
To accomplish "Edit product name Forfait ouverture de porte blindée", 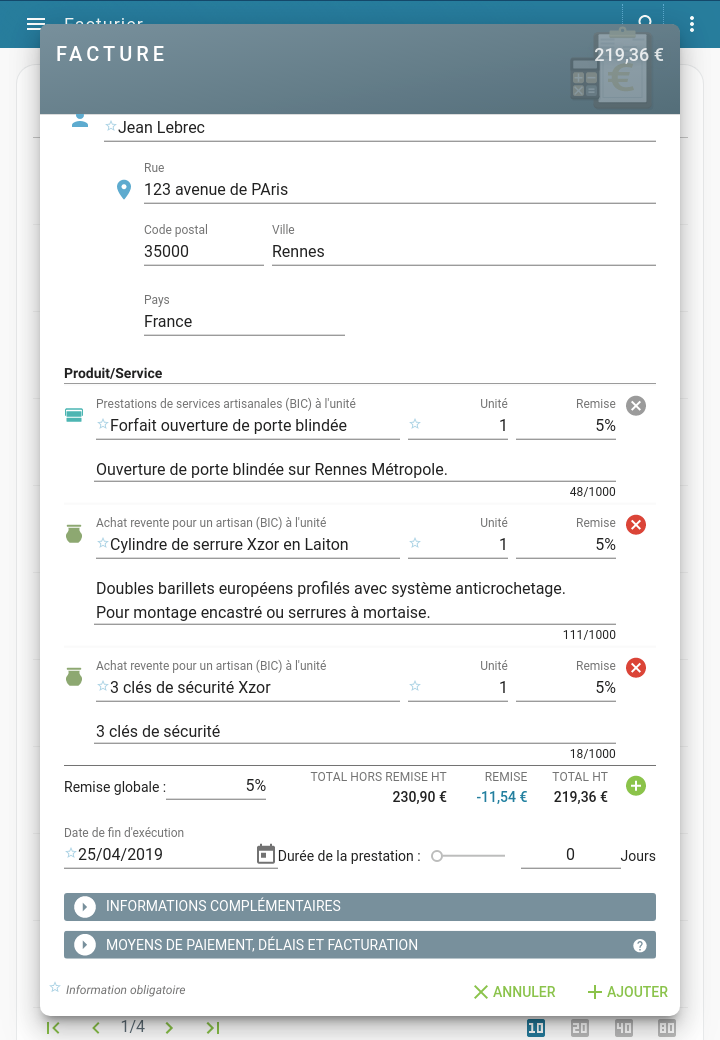I will (248, 426).
